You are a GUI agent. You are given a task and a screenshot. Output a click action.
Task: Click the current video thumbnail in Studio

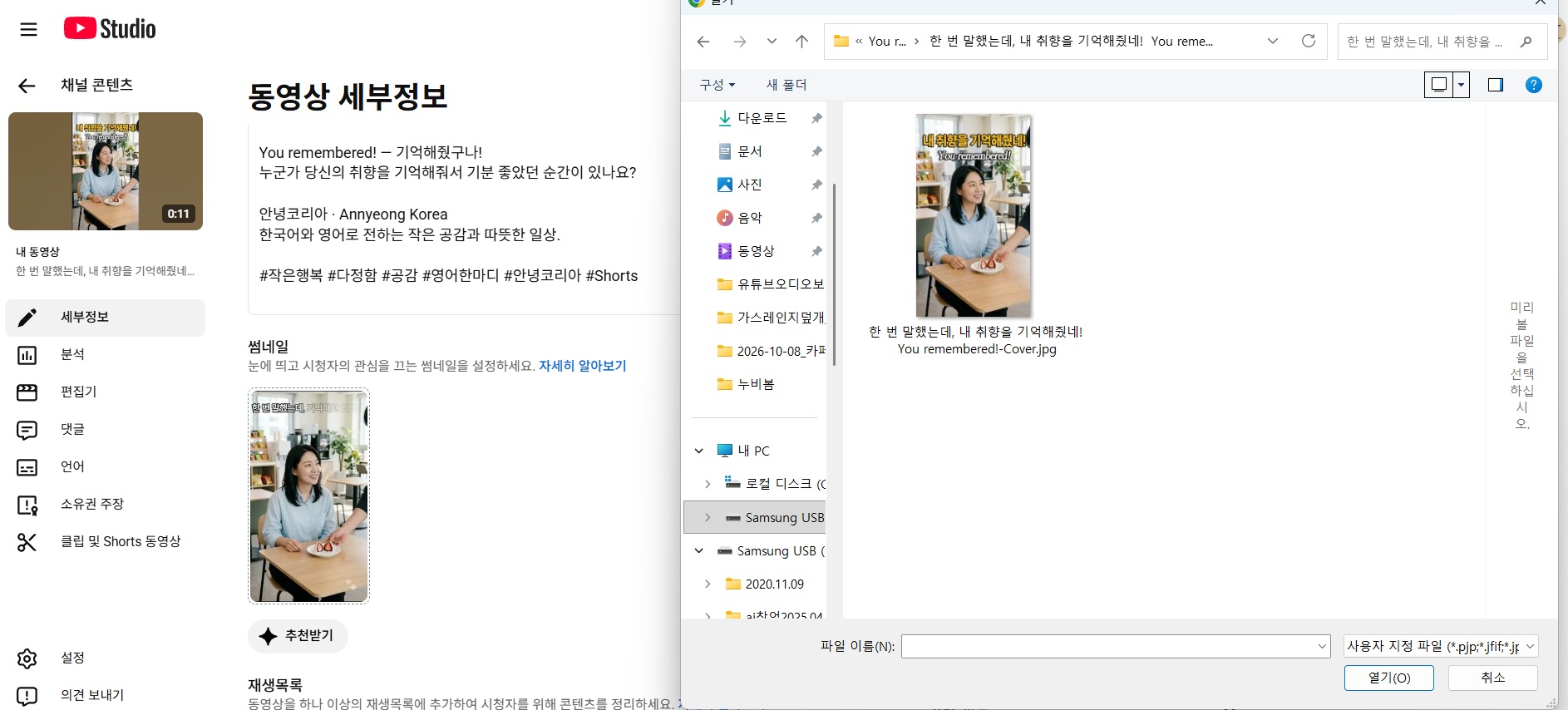pos(308,496)
